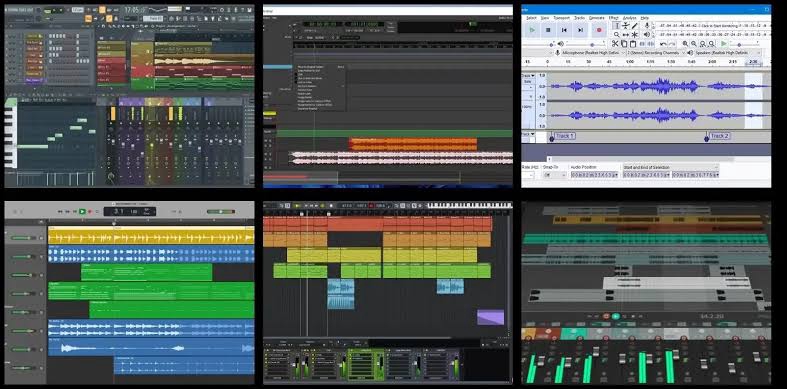Click the red Record button in GarageBand
Screen dimensions: 787x389
click(x=90, y=212)
